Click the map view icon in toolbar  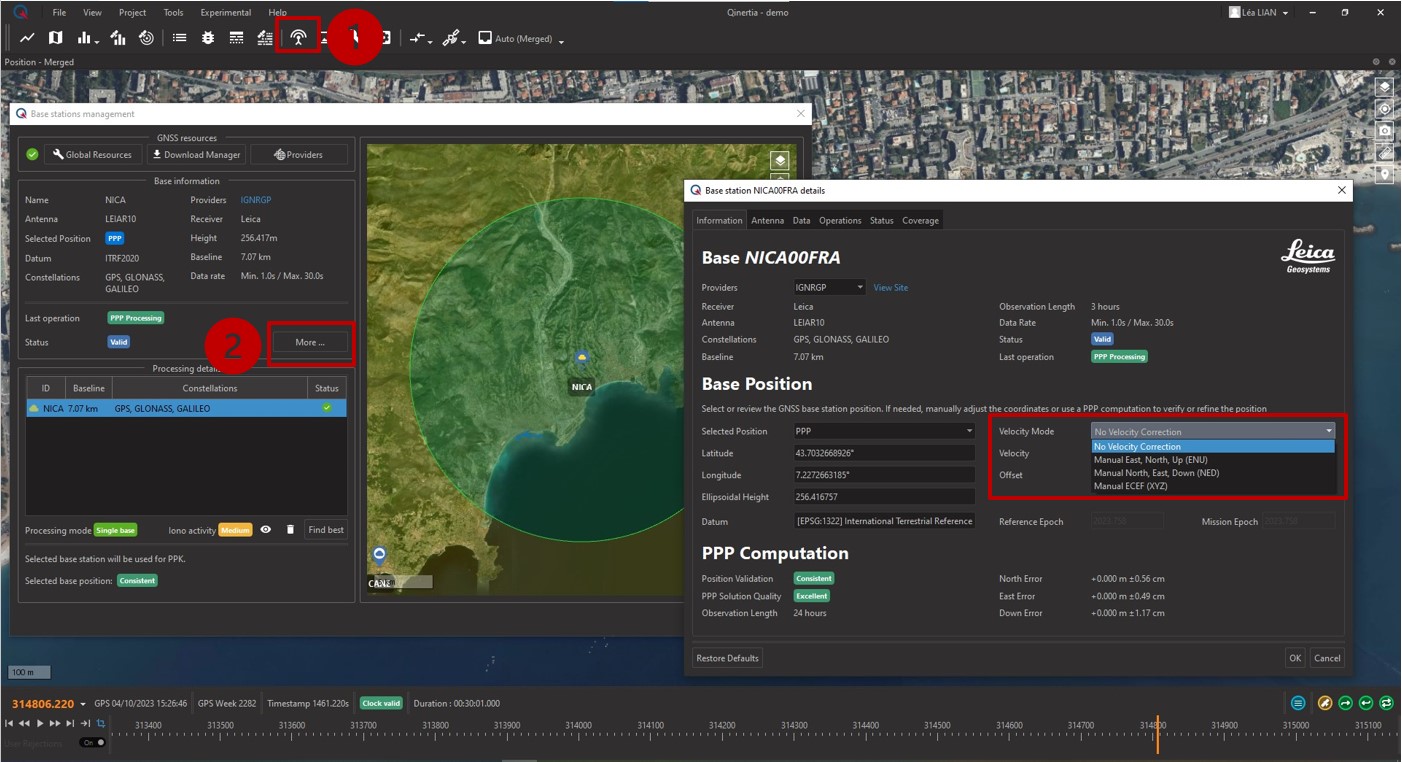[56, 38]
